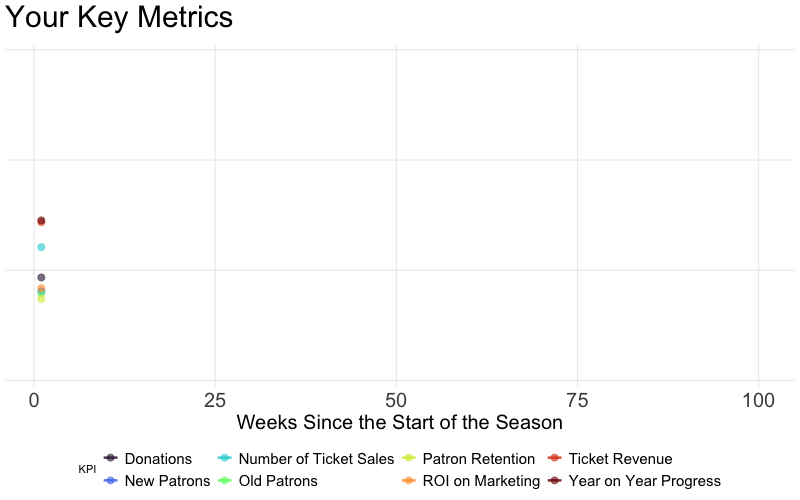This screenshot has height=500, width=800.
Task: Click the "Old Patrons" legend label text
Action: tap(278, 481)
